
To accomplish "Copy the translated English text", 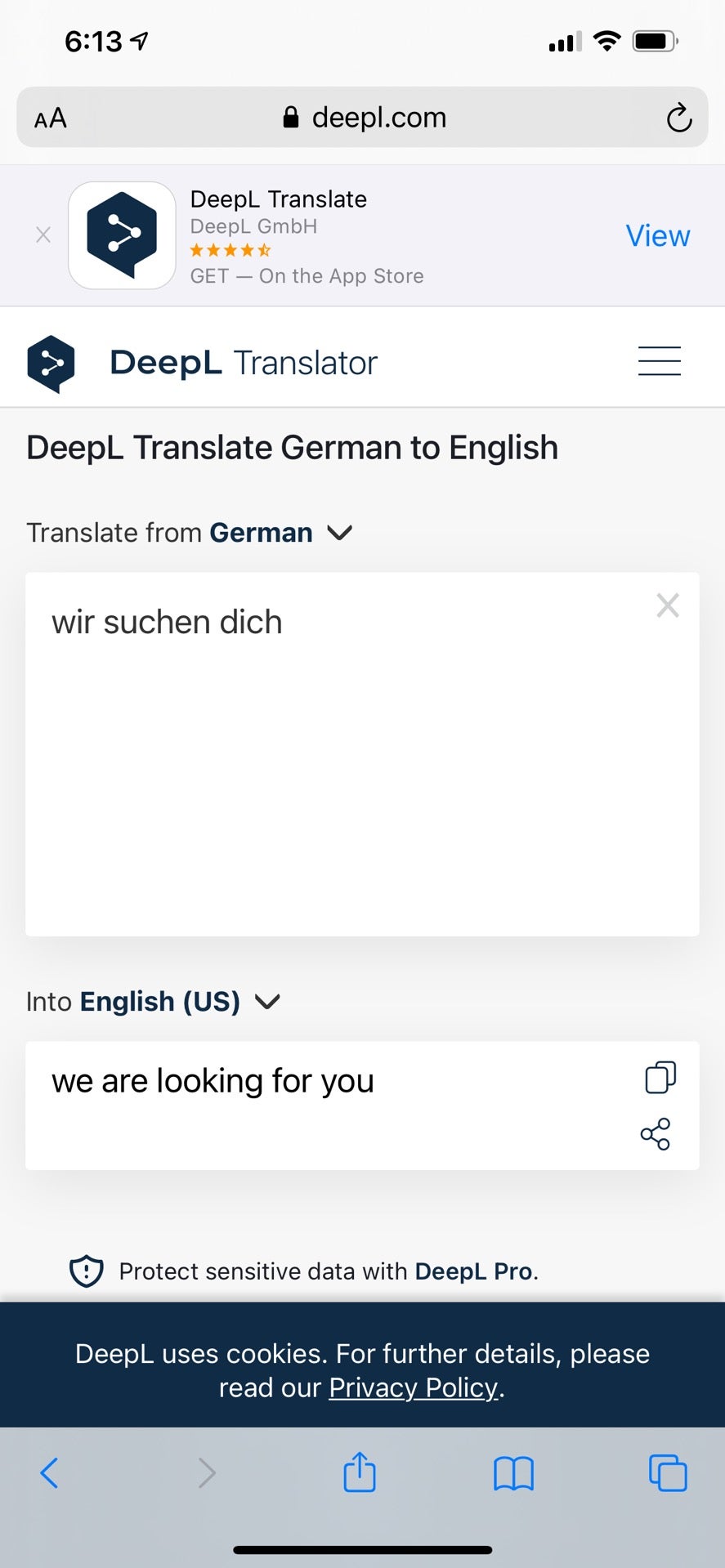I will pos(660,1077).
